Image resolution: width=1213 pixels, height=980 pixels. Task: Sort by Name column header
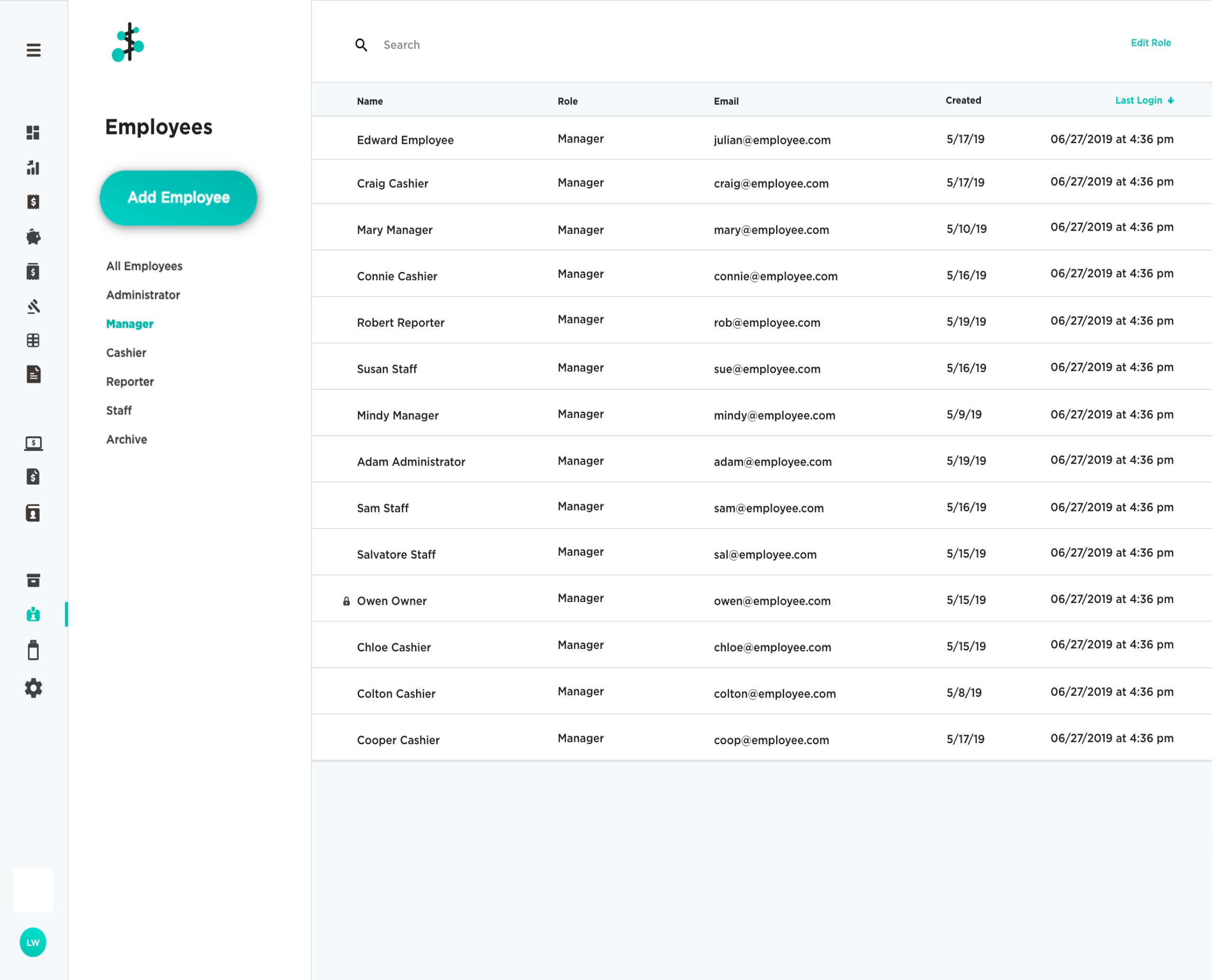point(370,101)
